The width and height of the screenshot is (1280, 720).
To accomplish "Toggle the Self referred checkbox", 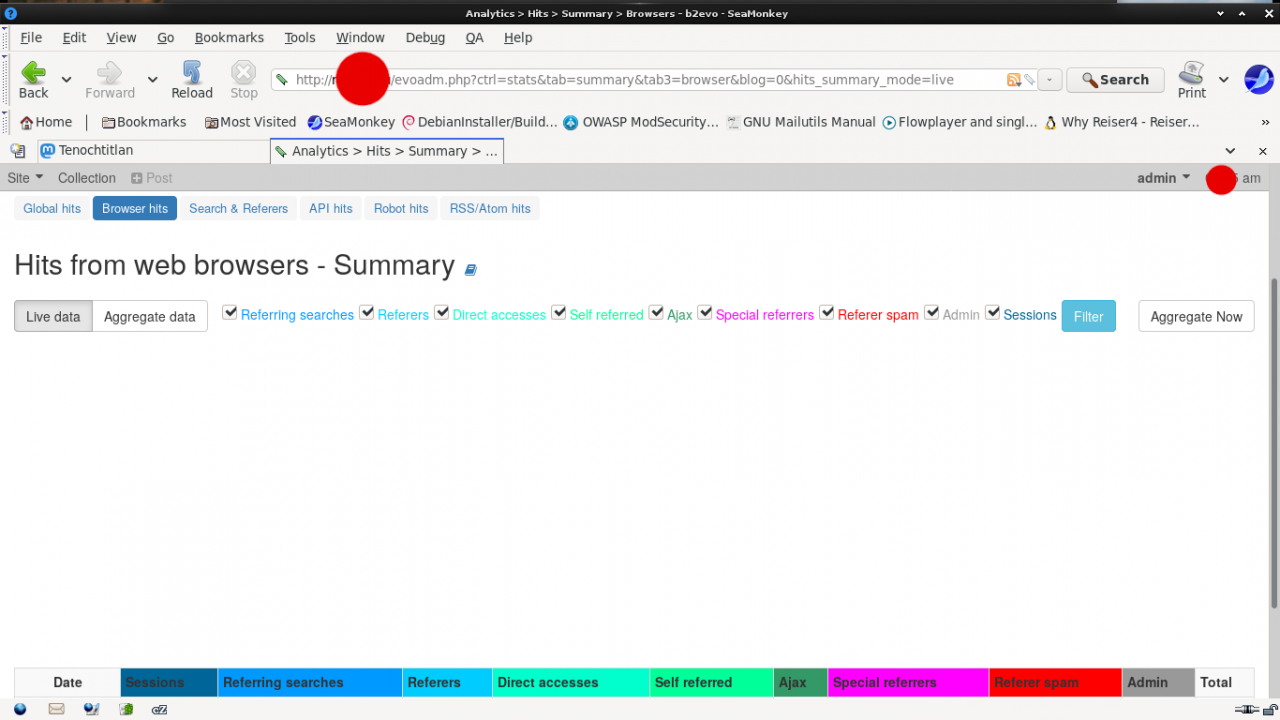I will point(559,313).
